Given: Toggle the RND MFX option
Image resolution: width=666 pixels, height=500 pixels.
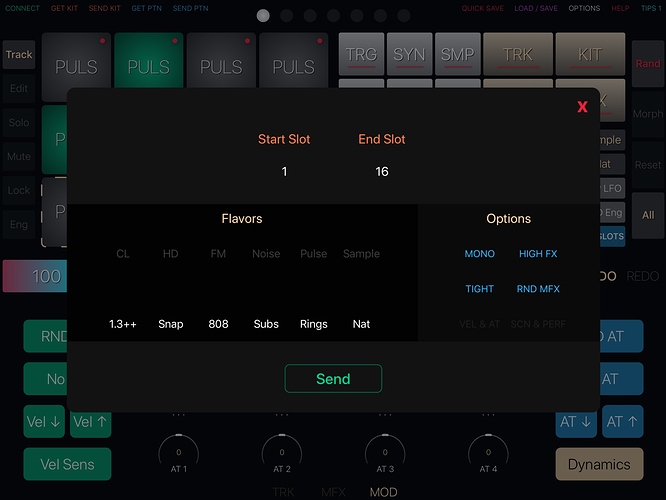Looking at the screenshot, I should (x=538, y=289).
